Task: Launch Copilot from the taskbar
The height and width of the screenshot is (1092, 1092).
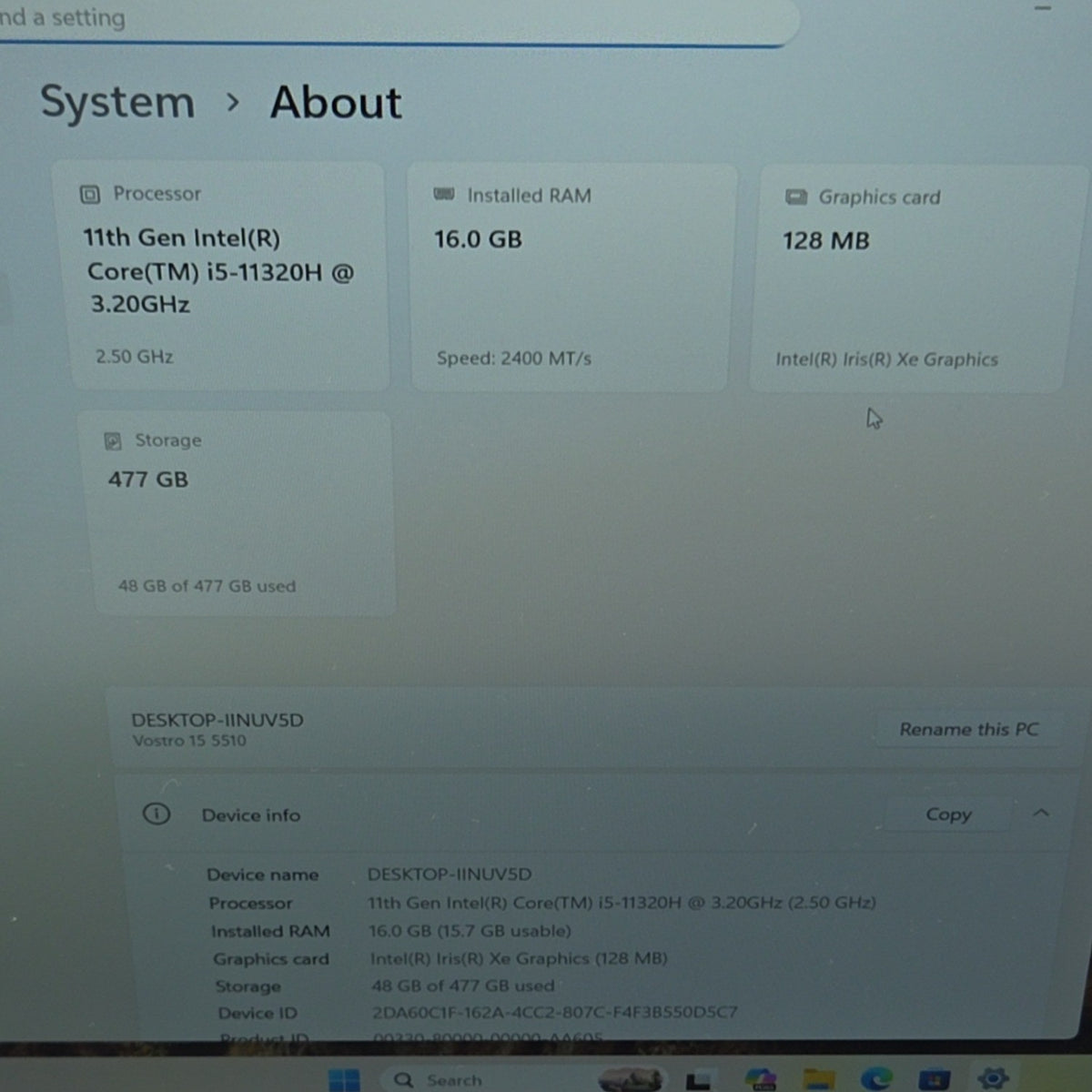Action: 760,1080
